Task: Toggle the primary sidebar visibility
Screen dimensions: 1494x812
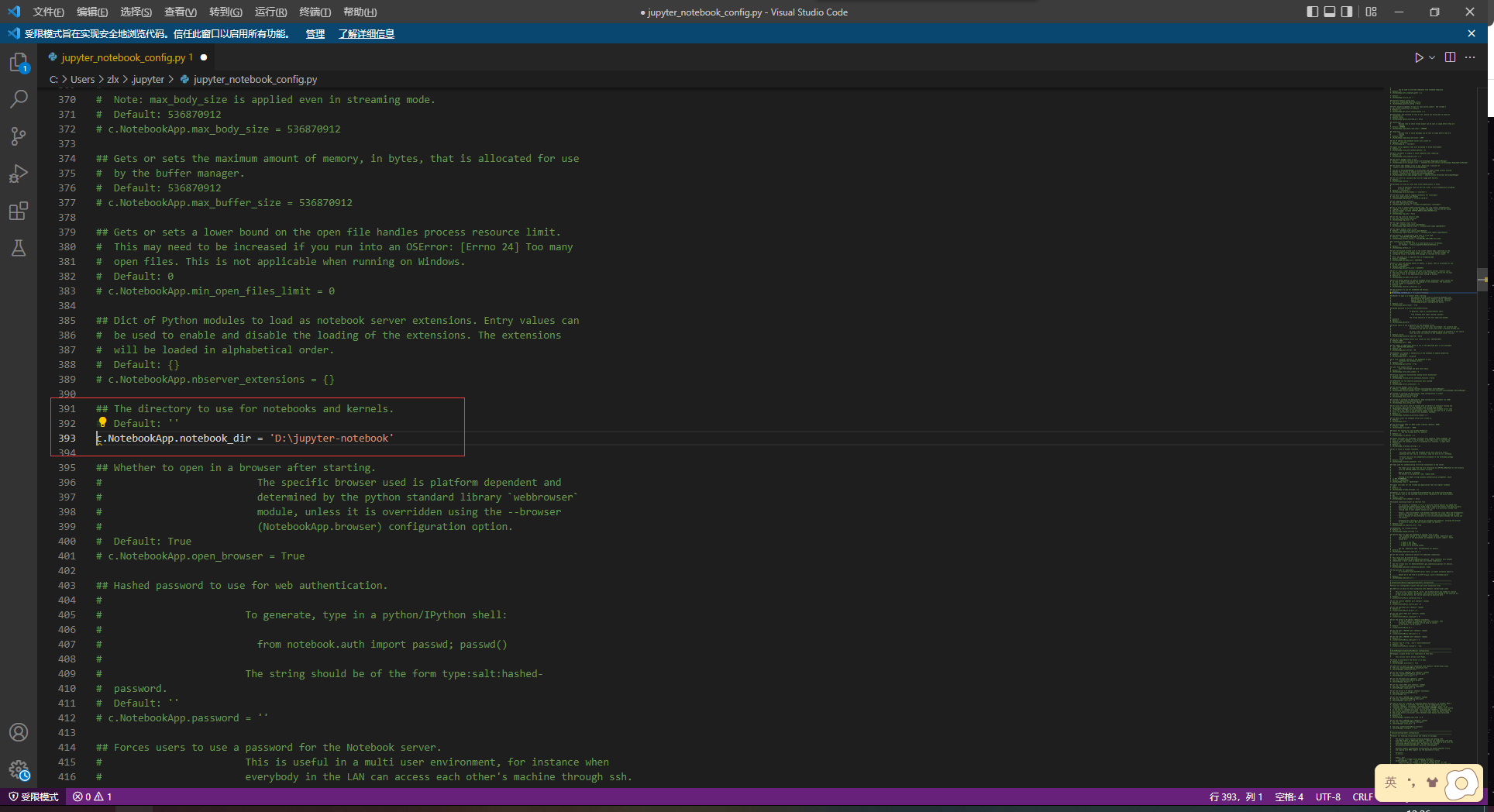Action: coord(1311,12)
